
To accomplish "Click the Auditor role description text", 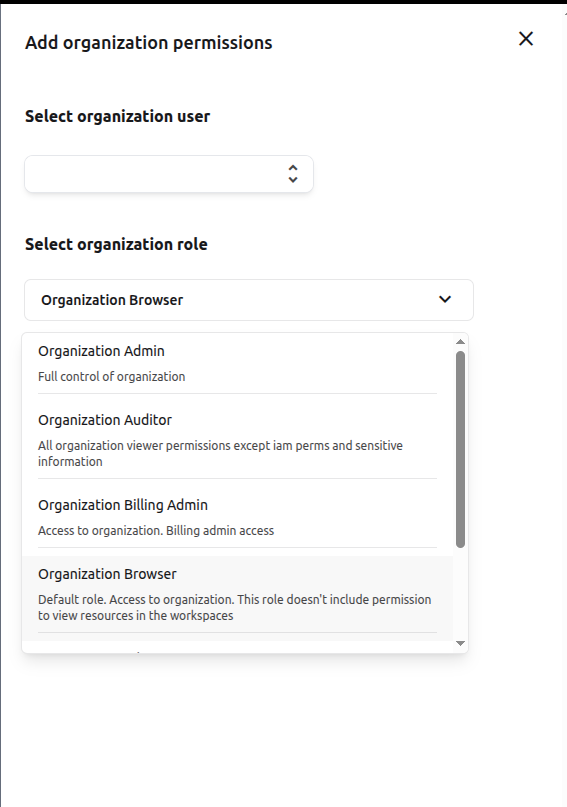I will coord(220,453).
